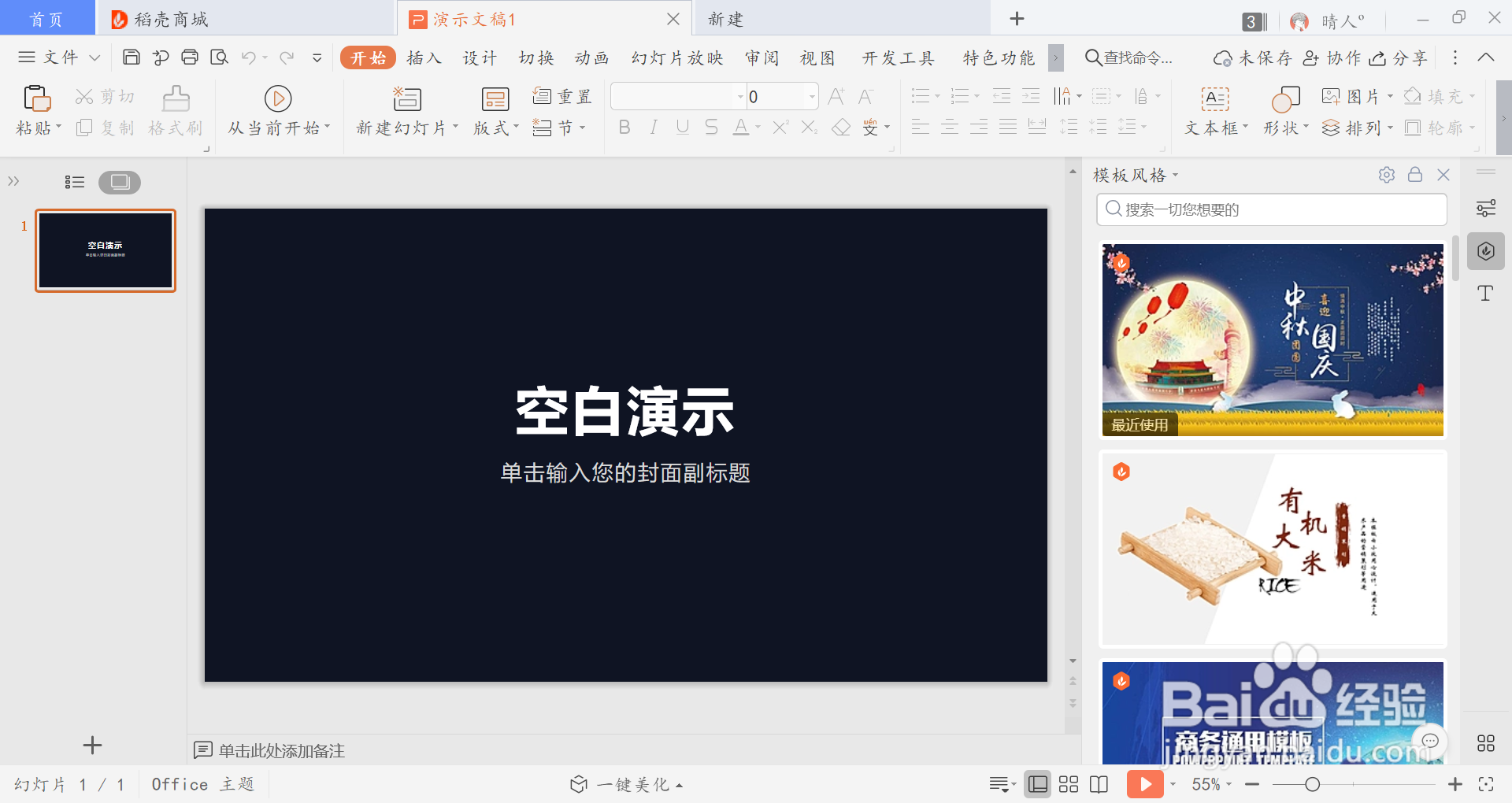Toggle bold formatting
This screenshot has height=803, width=1512.
(x=623, y=127)
